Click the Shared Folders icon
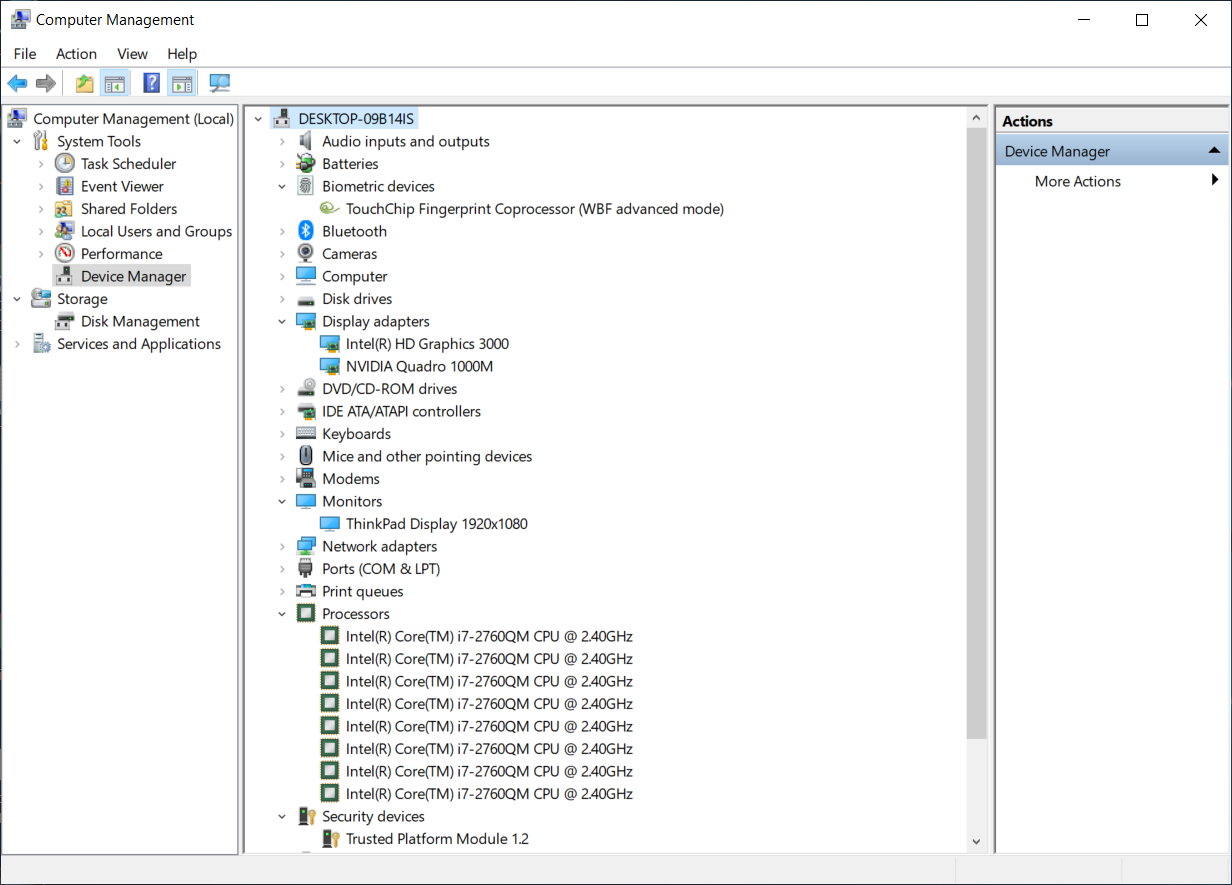The image size is (1232, 885). click(65, 208)
